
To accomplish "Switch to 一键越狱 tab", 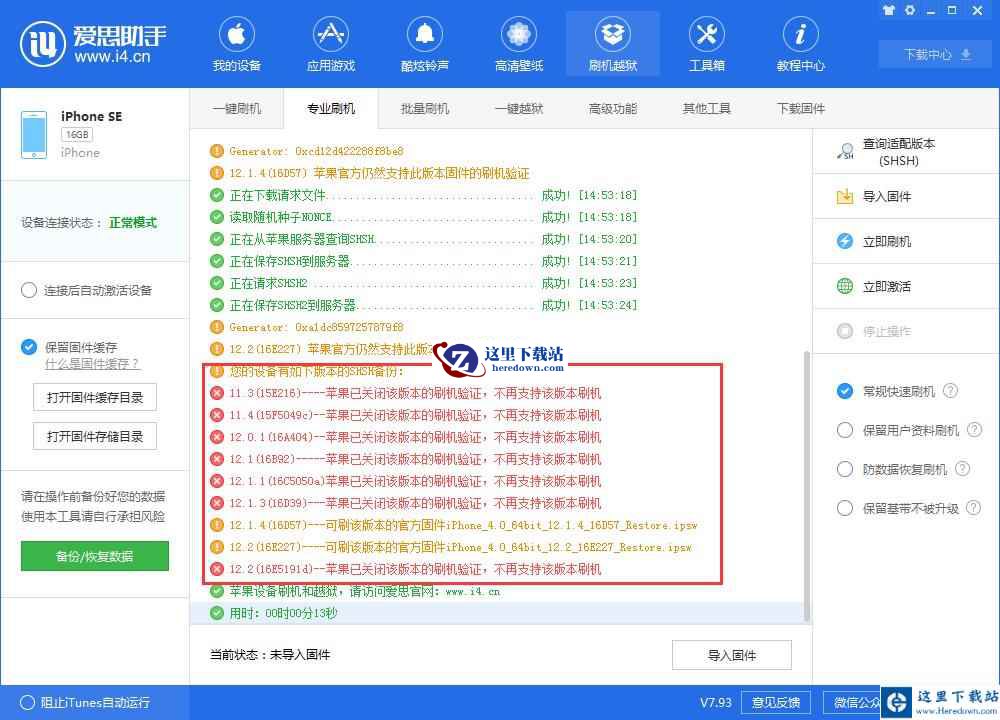I will (x=518, y=108).
